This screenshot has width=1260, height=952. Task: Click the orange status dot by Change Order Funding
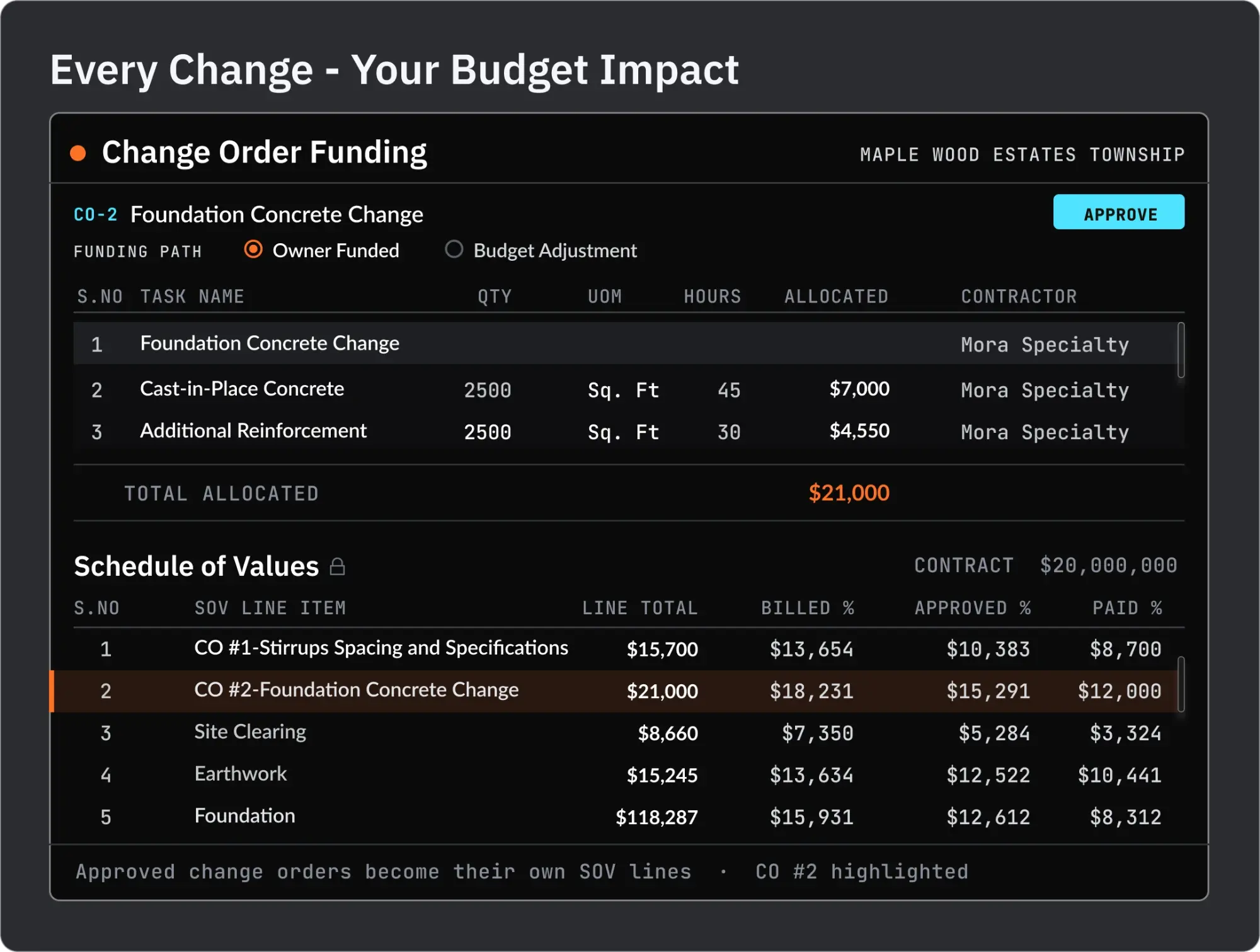pyautogui.click(x=78, y=153)
